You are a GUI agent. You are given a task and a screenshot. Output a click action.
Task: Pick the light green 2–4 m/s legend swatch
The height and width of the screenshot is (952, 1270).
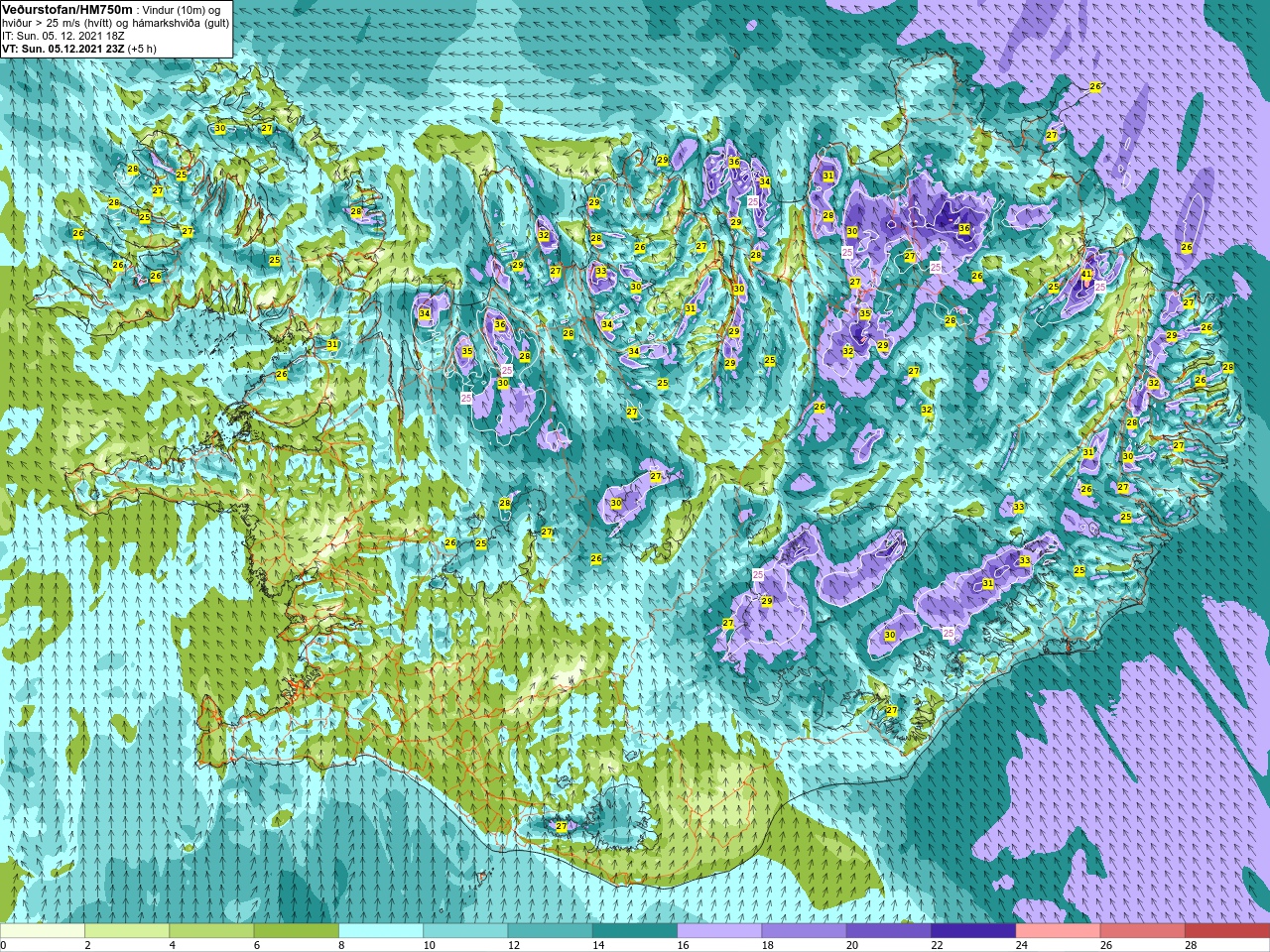tap(127, 931)
